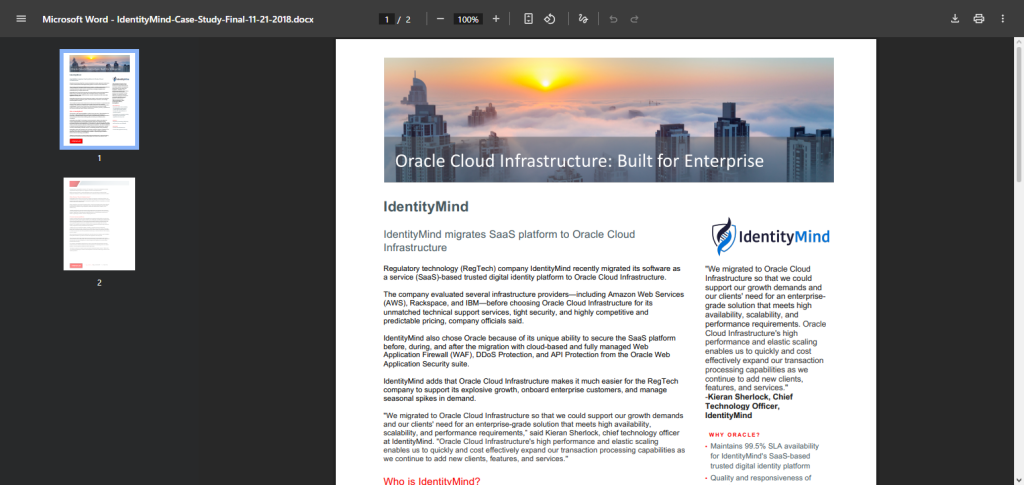
Task: Click the document title in toolbar
Action: [x=178, y=20]
